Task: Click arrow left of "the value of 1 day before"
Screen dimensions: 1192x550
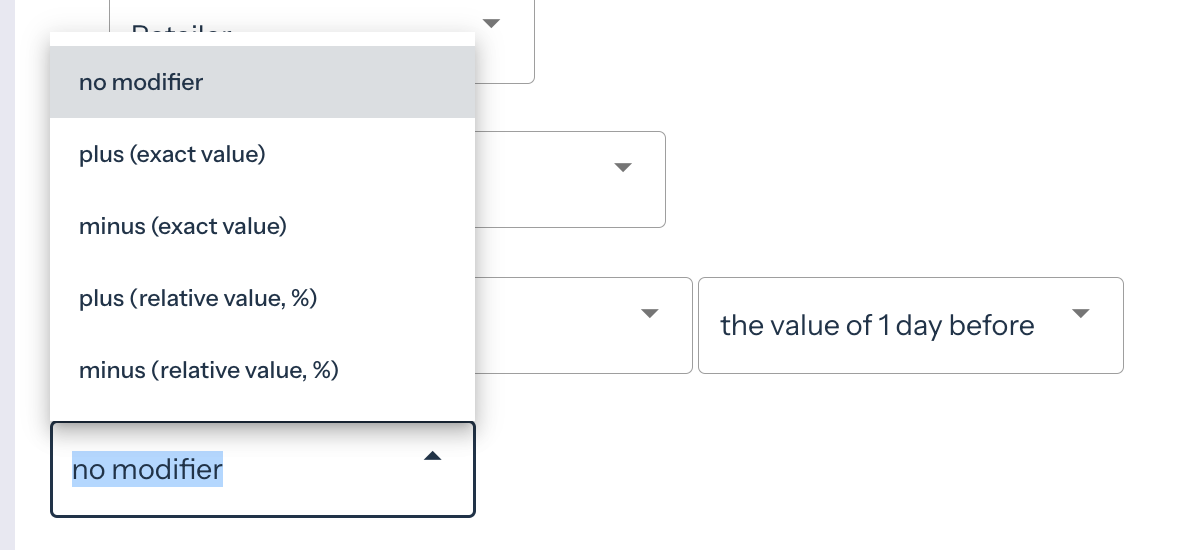Action: [650, 314]
